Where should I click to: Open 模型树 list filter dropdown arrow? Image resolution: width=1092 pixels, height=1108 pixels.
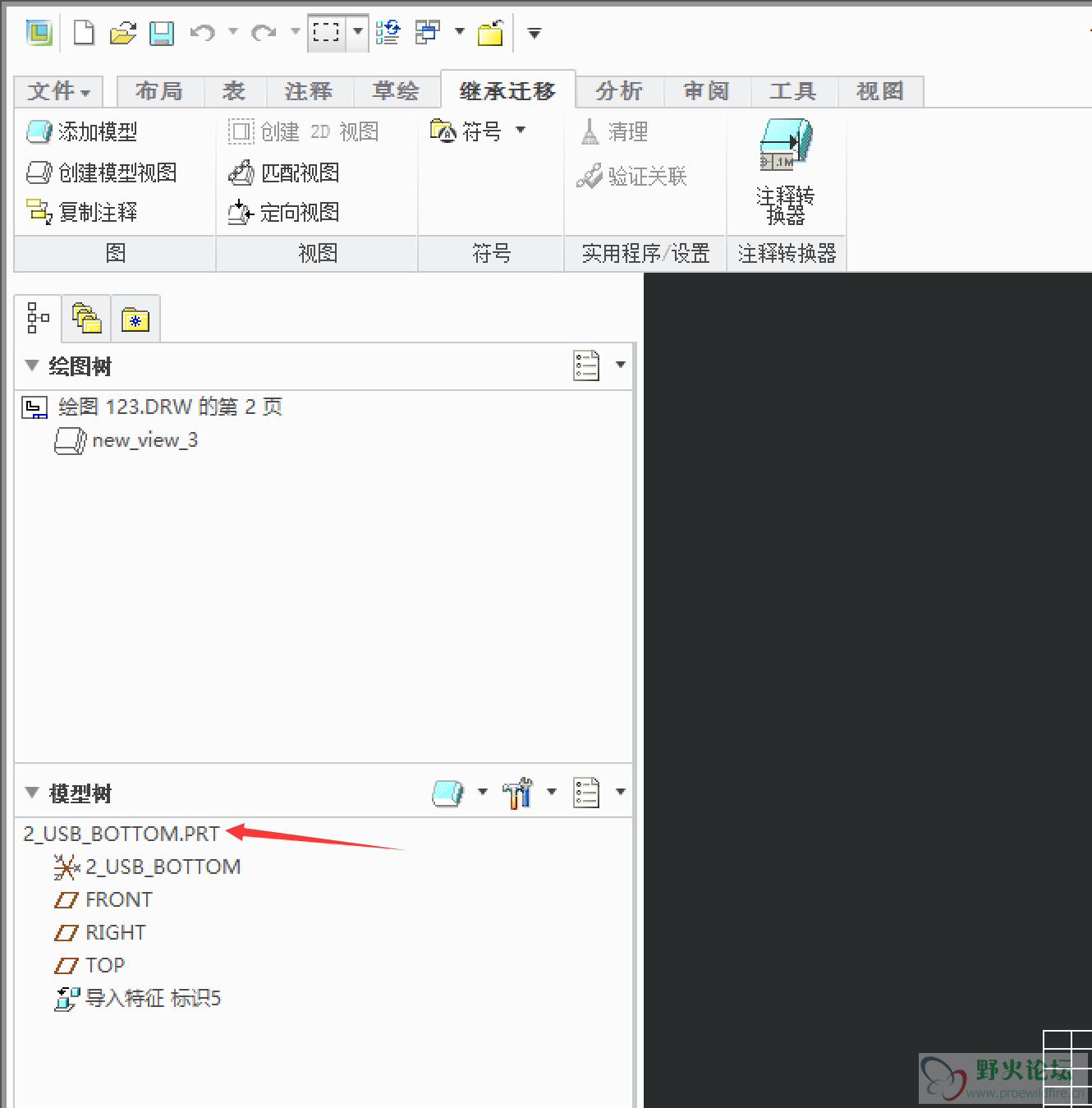tap(621, 792)
